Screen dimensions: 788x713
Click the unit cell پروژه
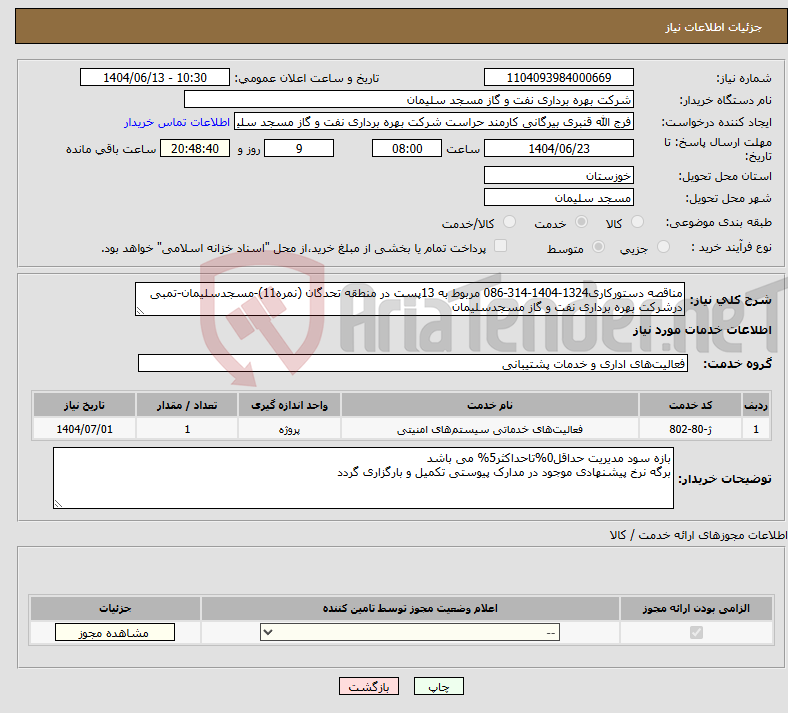point(289,429)
